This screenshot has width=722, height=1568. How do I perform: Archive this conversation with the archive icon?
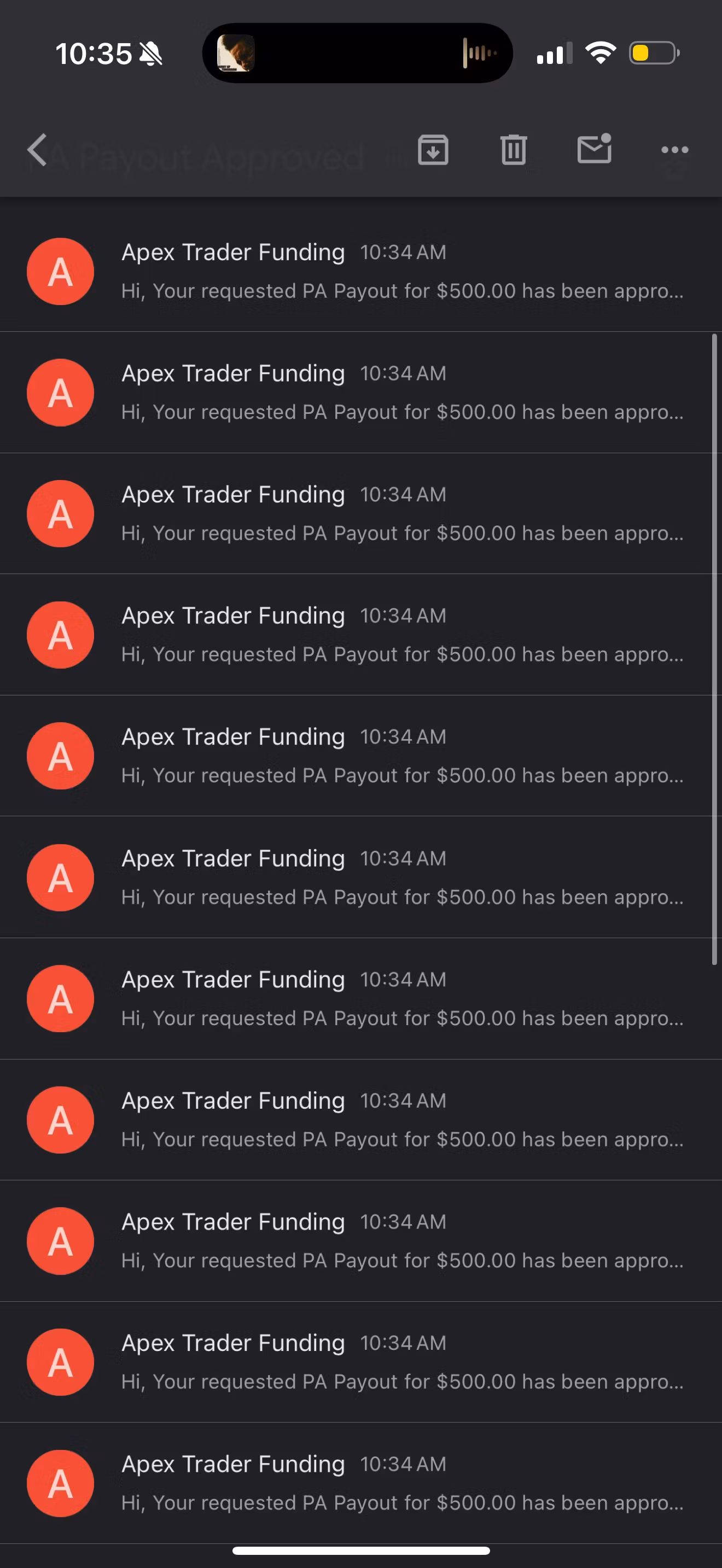click(x=433, y=150)
